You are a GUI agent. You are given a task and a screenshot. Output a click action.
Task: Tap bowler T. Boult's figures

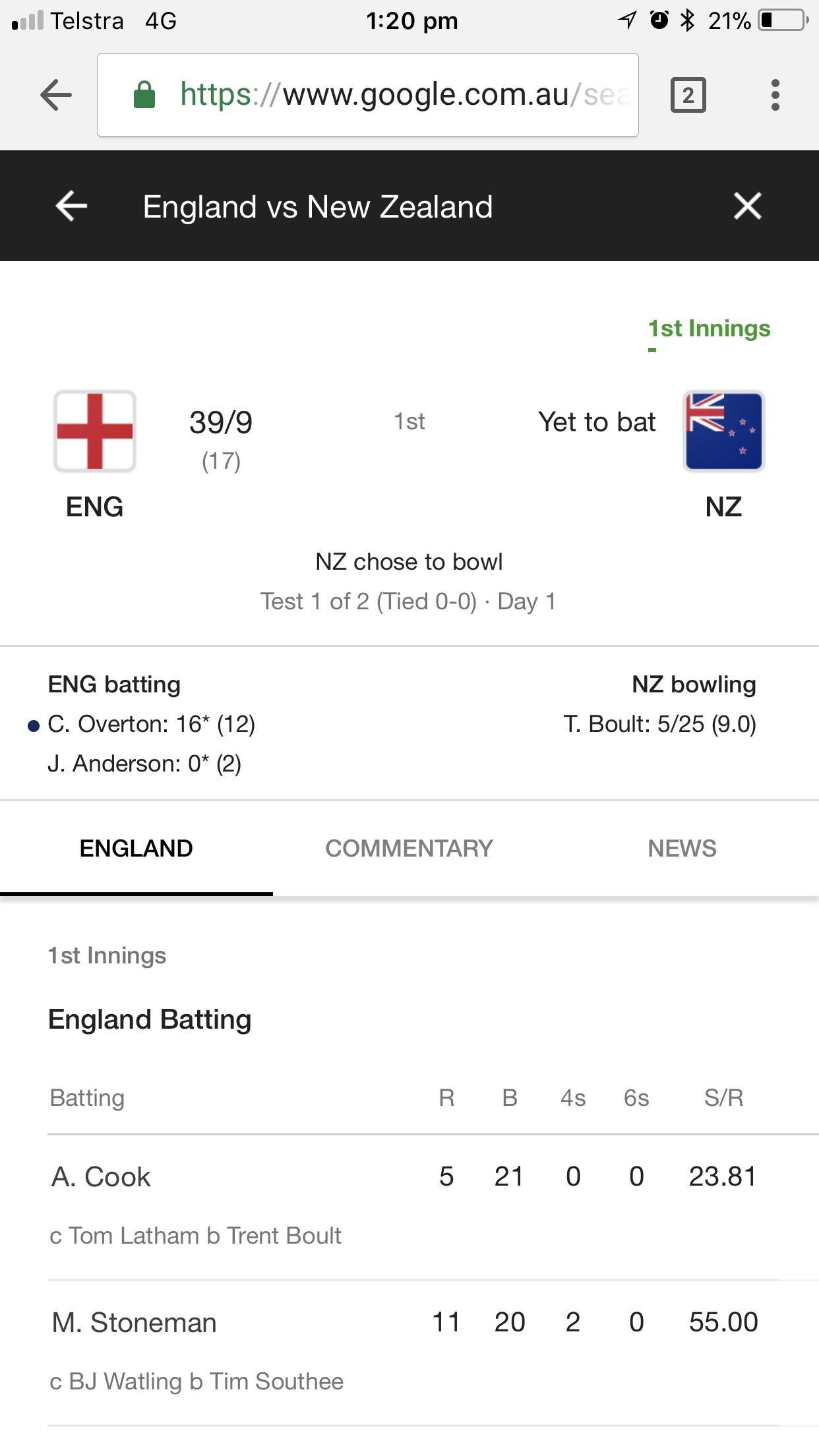659,724
